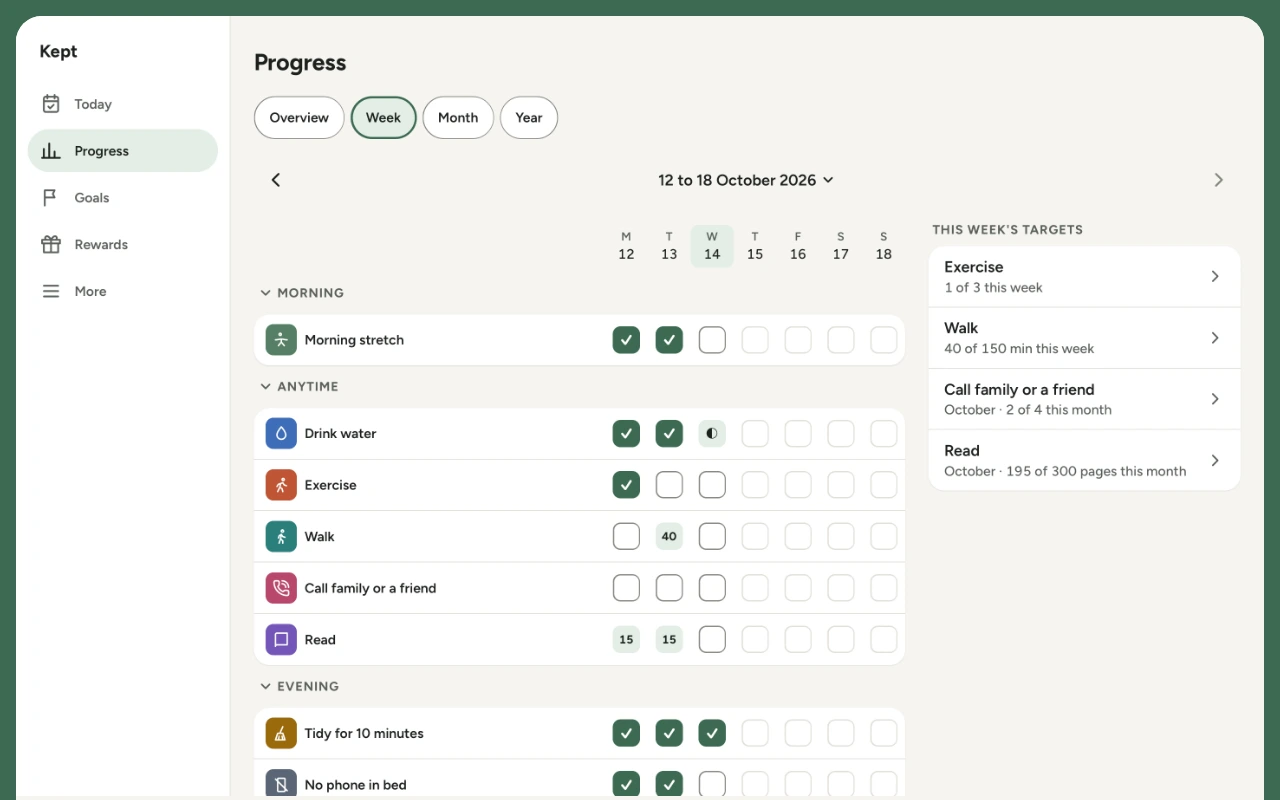Image resolution: width=1280 pixels, height=800 pixels.
Task: Open the Read monthly target
Action: [1084, 460]
